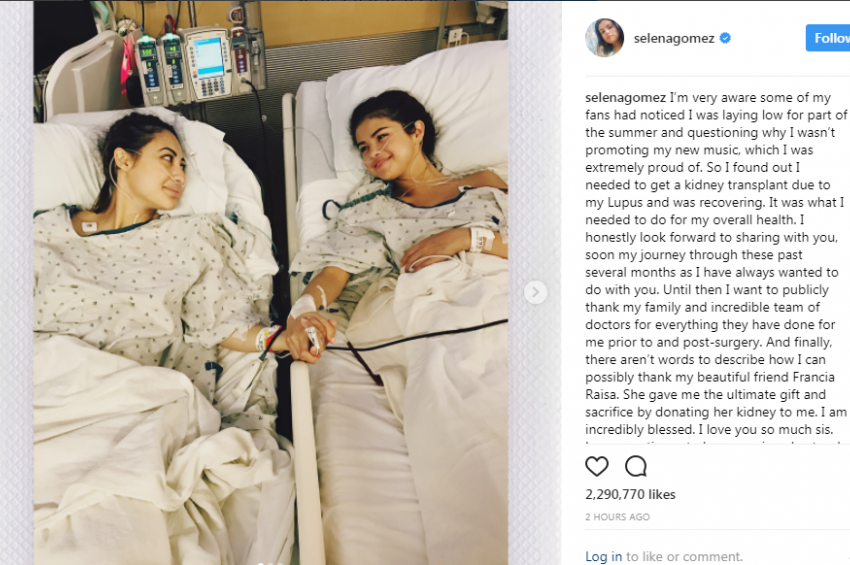The image size is (850, 565).
Task: Click the caption line mentioning Francia Raisa
Action: point(710,377)
